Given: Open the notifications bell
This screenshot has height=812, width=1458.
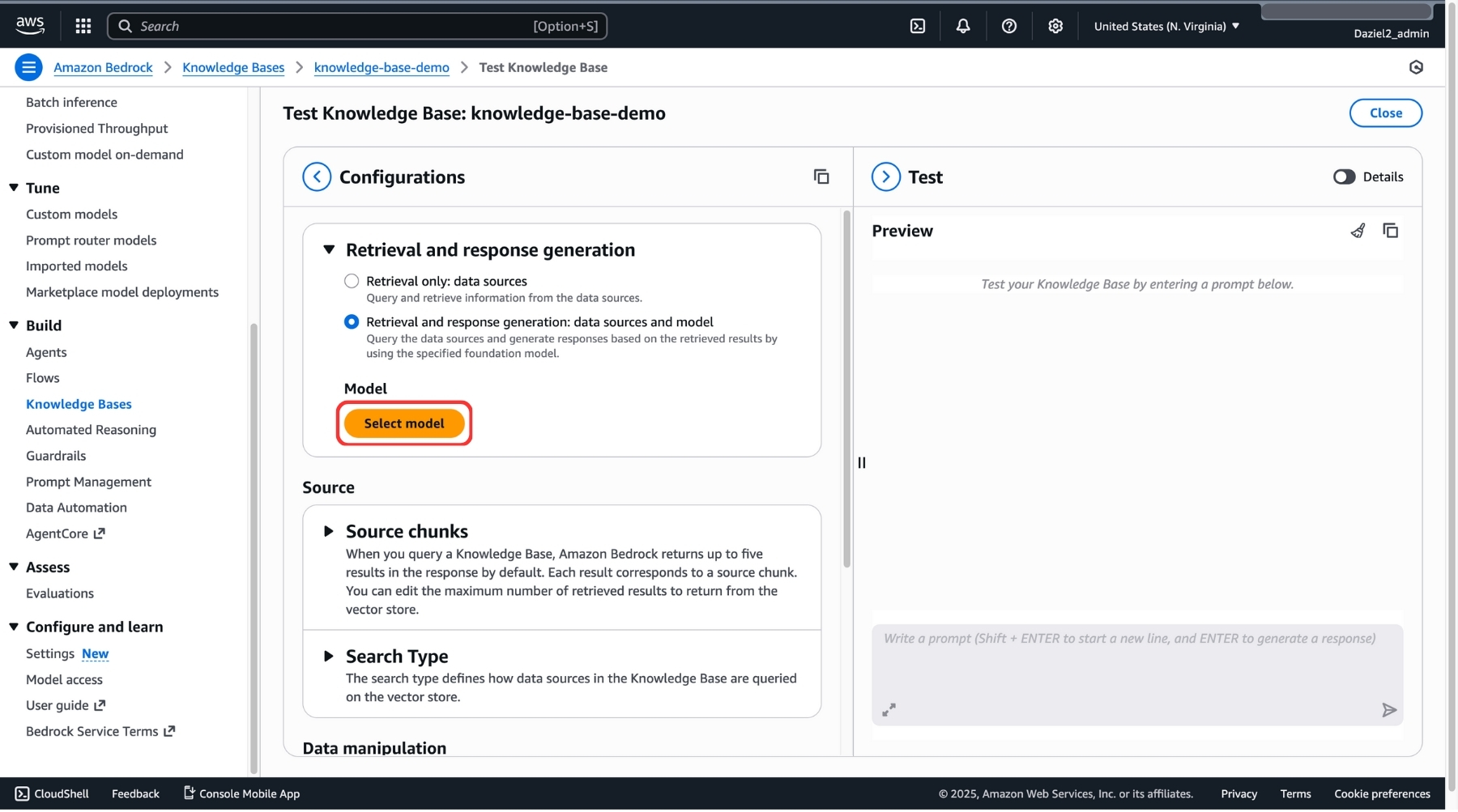Looking at the screenshot, I should (963, 26).
